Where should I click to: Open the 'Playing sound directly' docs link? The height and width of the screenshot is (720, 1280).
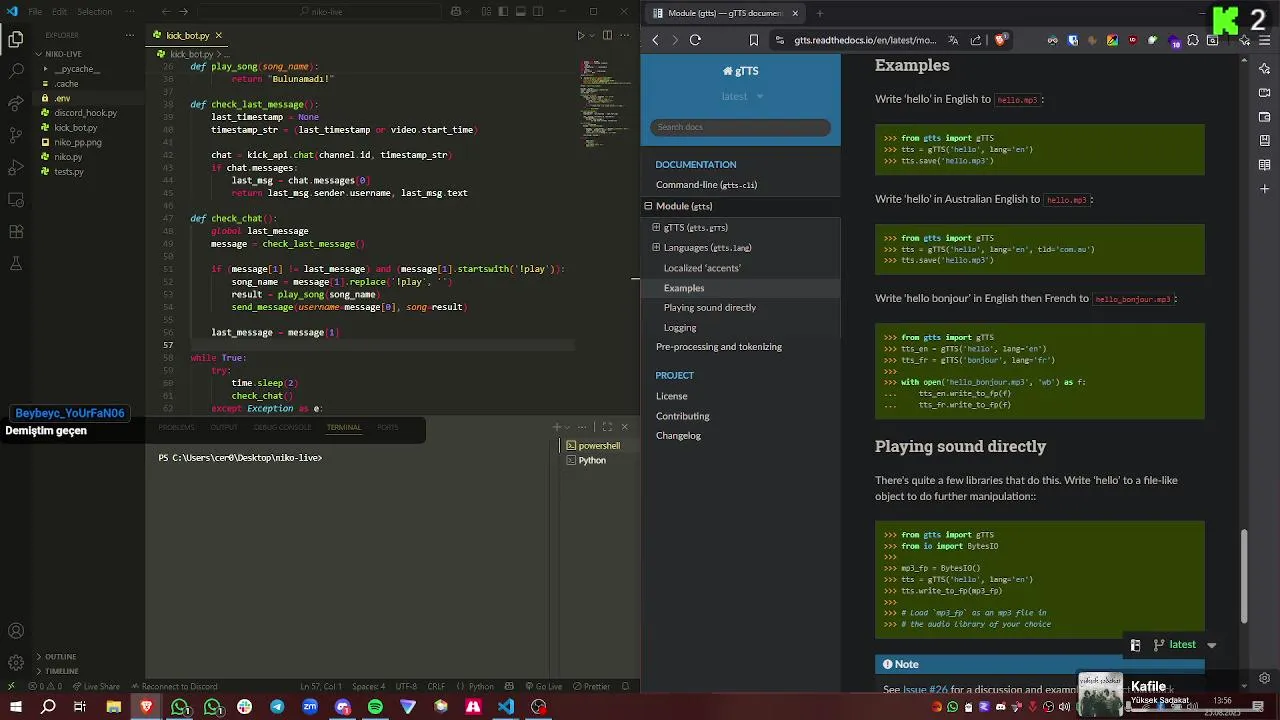click(710, 307)
